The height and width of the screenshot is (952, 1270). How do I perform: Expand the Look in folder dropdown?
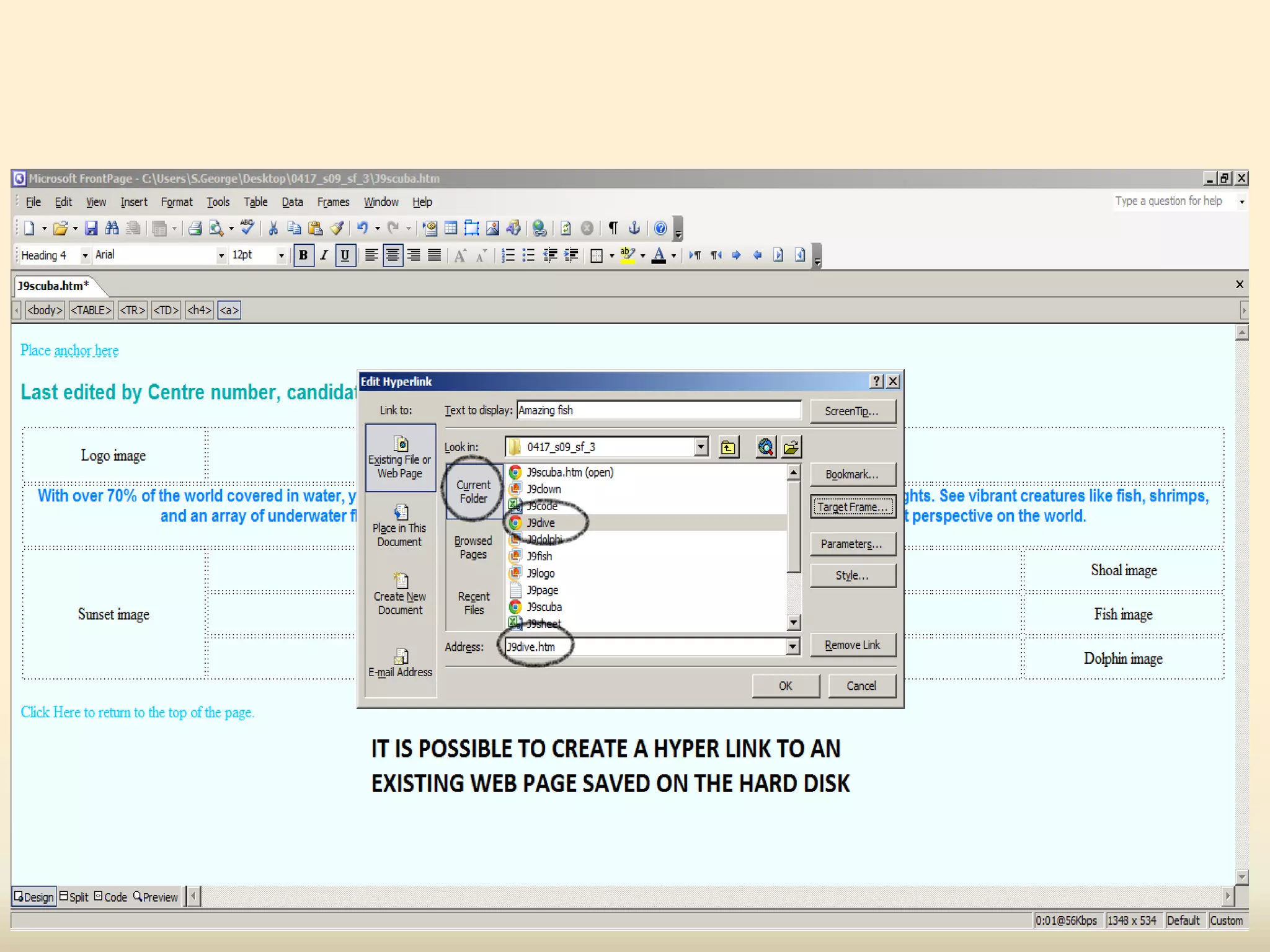point(701,447)
